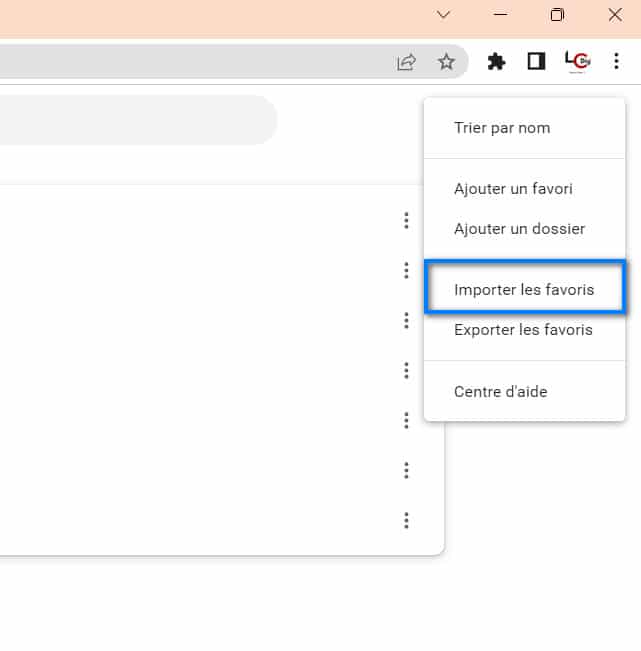Choose Ajouter un dossier
The height and width of the screenshot is (651, 641).
click(x=525, y=229)
